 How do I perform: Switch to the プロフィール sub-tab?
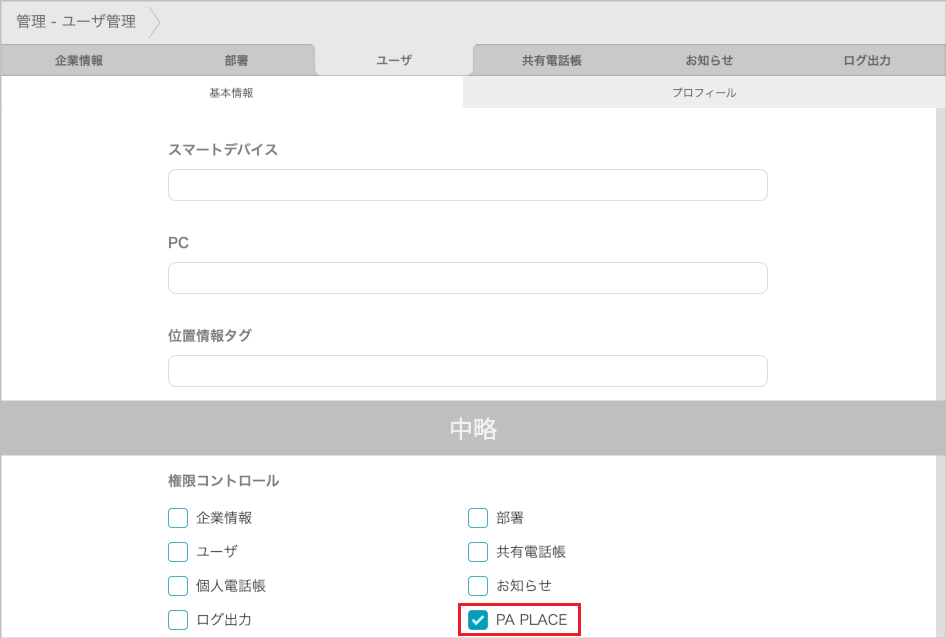703,92
